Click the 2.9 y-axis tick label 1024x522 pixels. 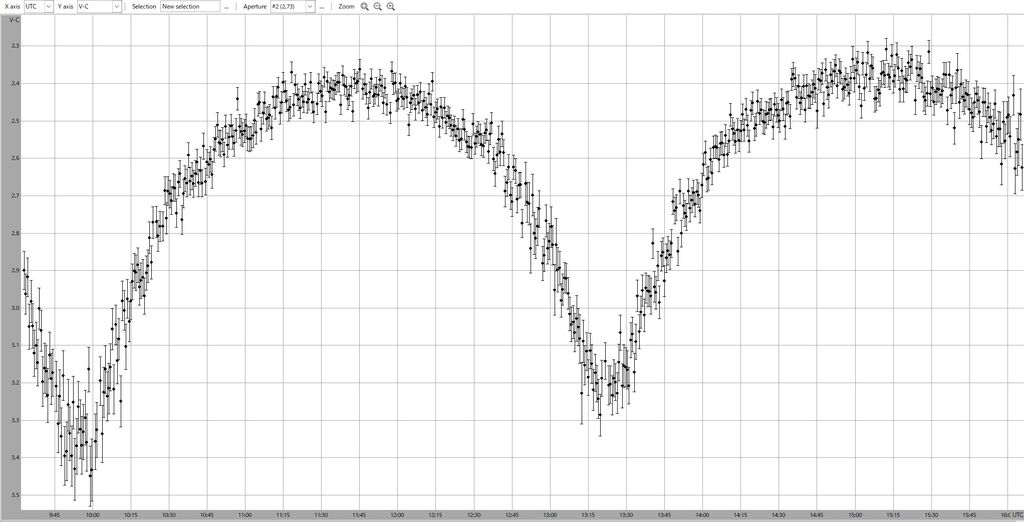click(15, 270)
